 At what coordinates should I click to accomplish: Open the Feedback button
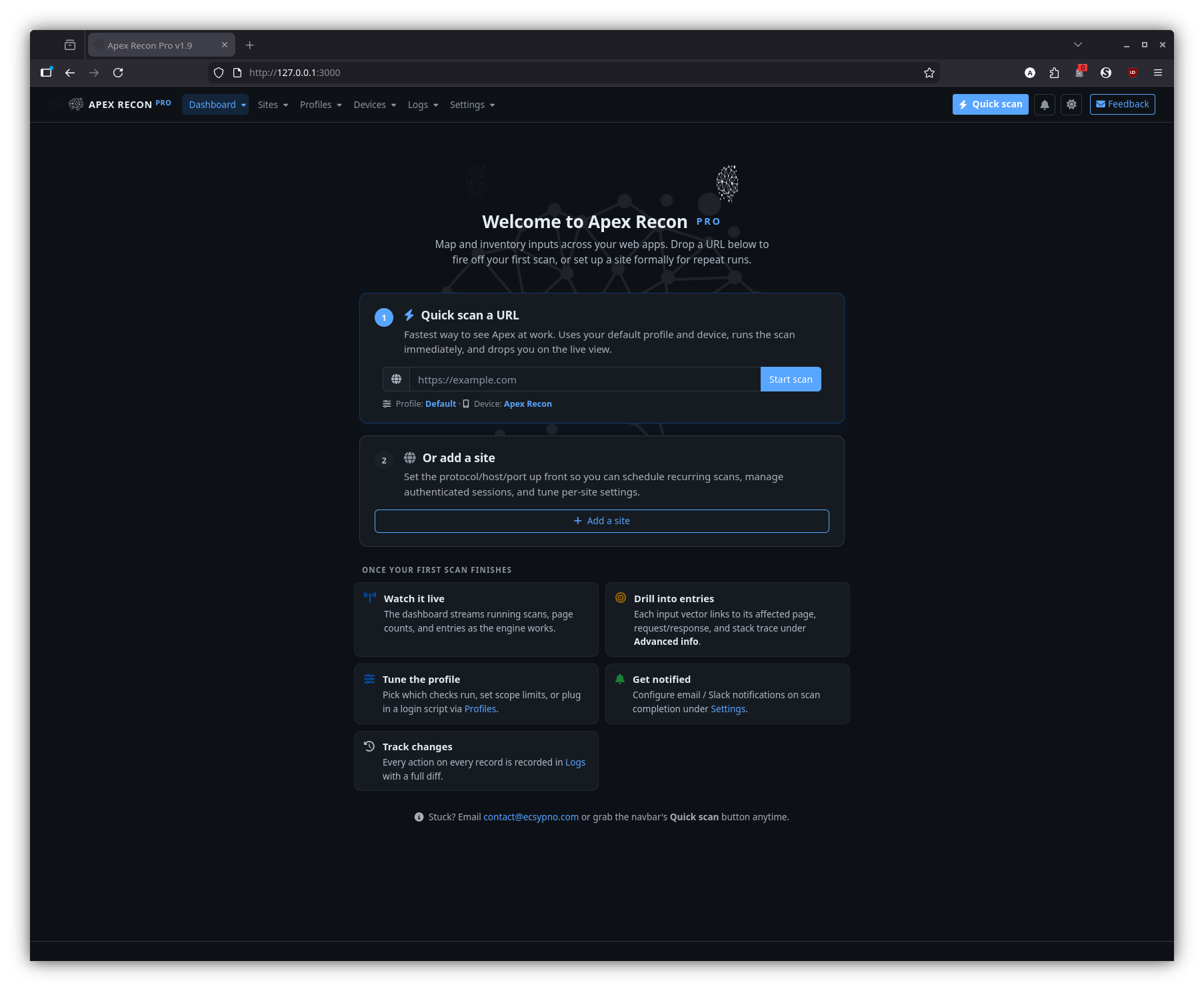tap(1123, 105)
